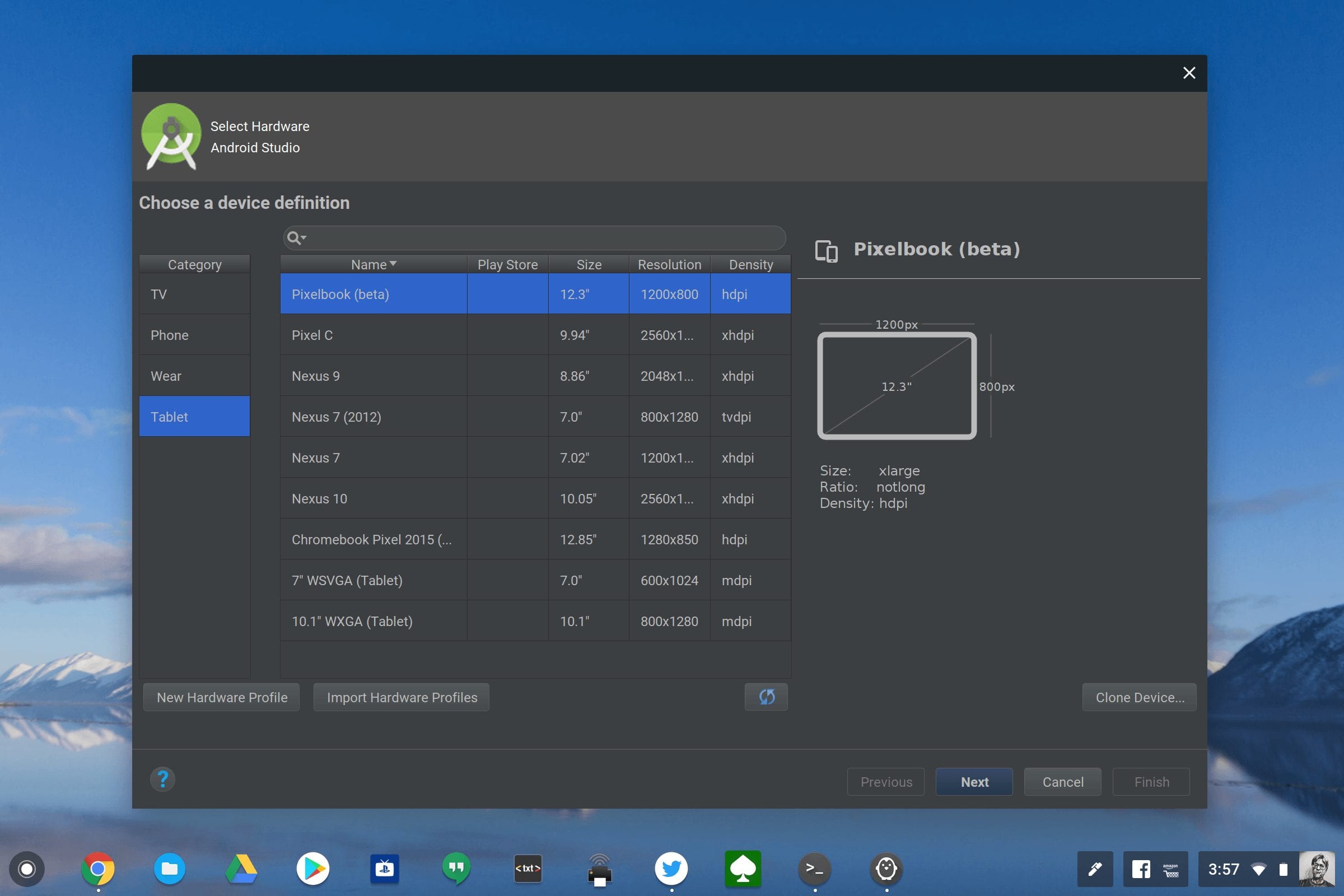Open the Terminal shelf icon
The width and height of the screenshot is (1344, 896).
coord(814,869)
